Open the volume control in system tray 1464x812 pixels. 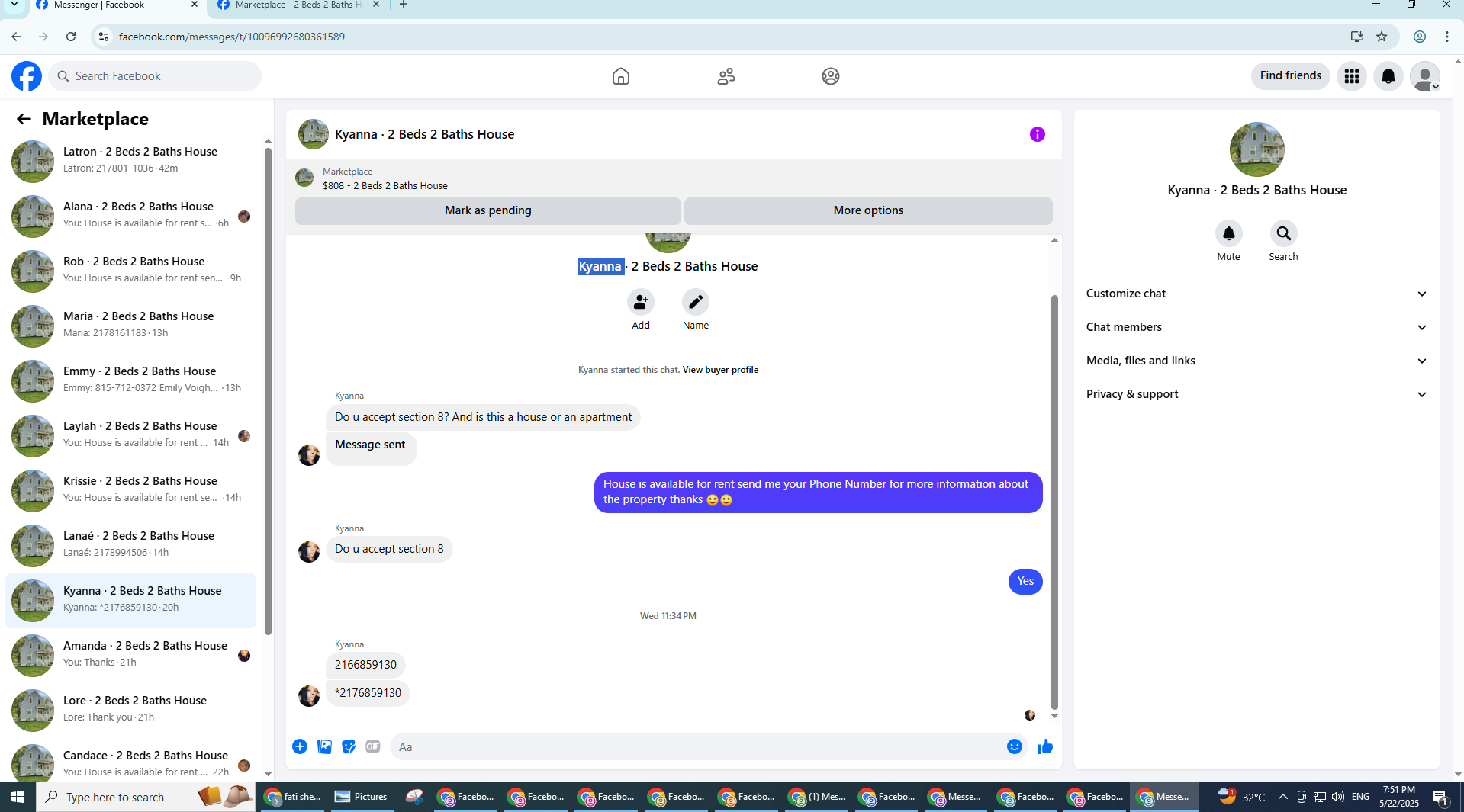point(1338,797)
